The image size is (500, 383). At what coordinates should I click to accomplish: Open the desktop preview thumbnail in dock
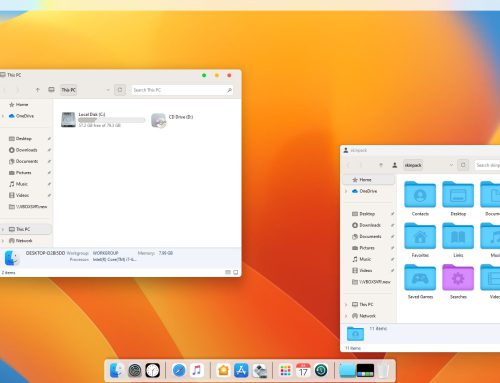coord(365,371)
